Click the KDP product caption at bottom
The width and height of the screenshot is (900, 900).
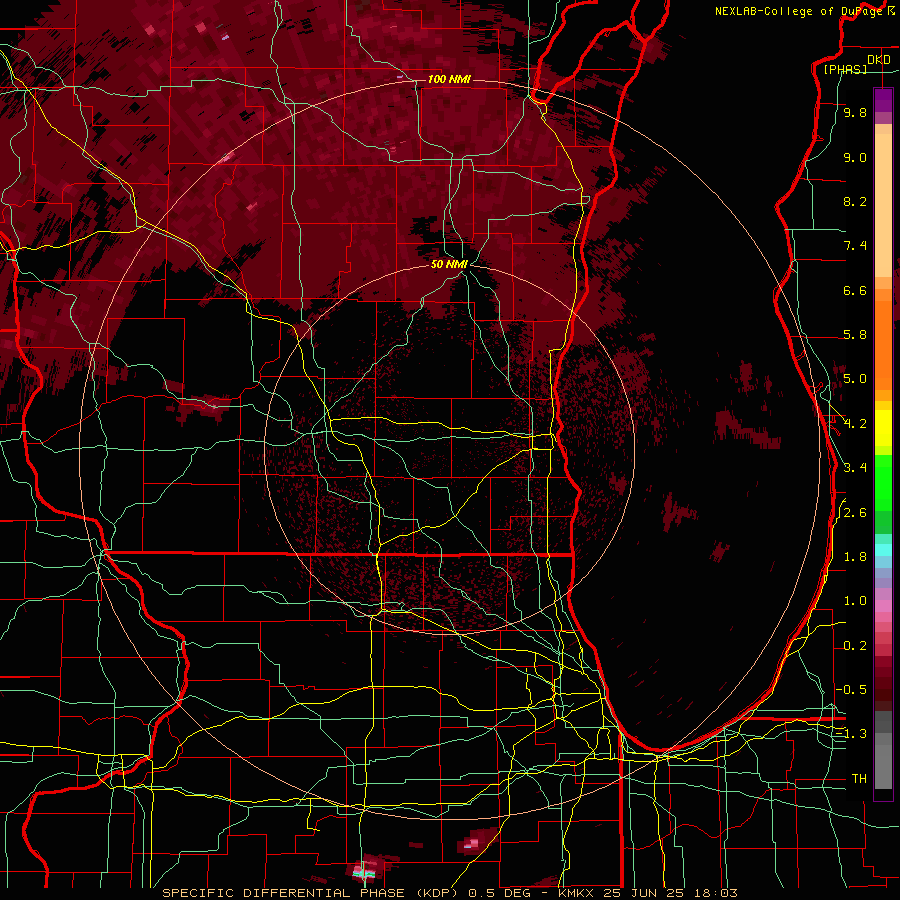click(449, 893)
